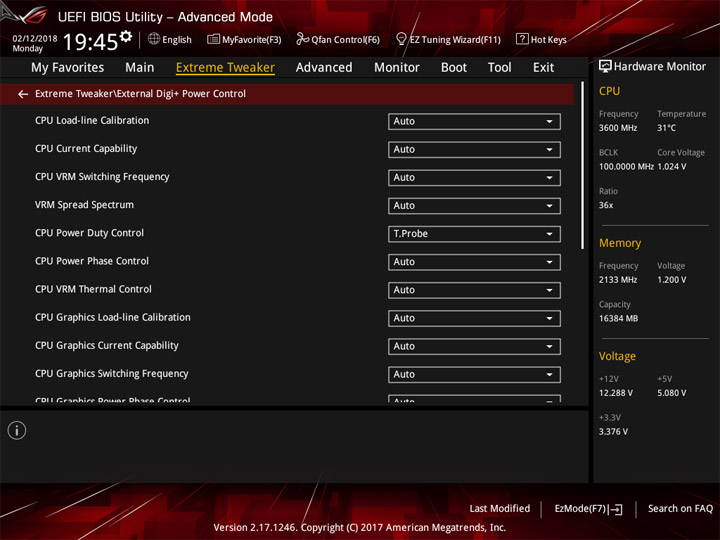Open the CPU Load-line Calibration dropdown
This screenshot has width=720, height=540.
point(474,121)
